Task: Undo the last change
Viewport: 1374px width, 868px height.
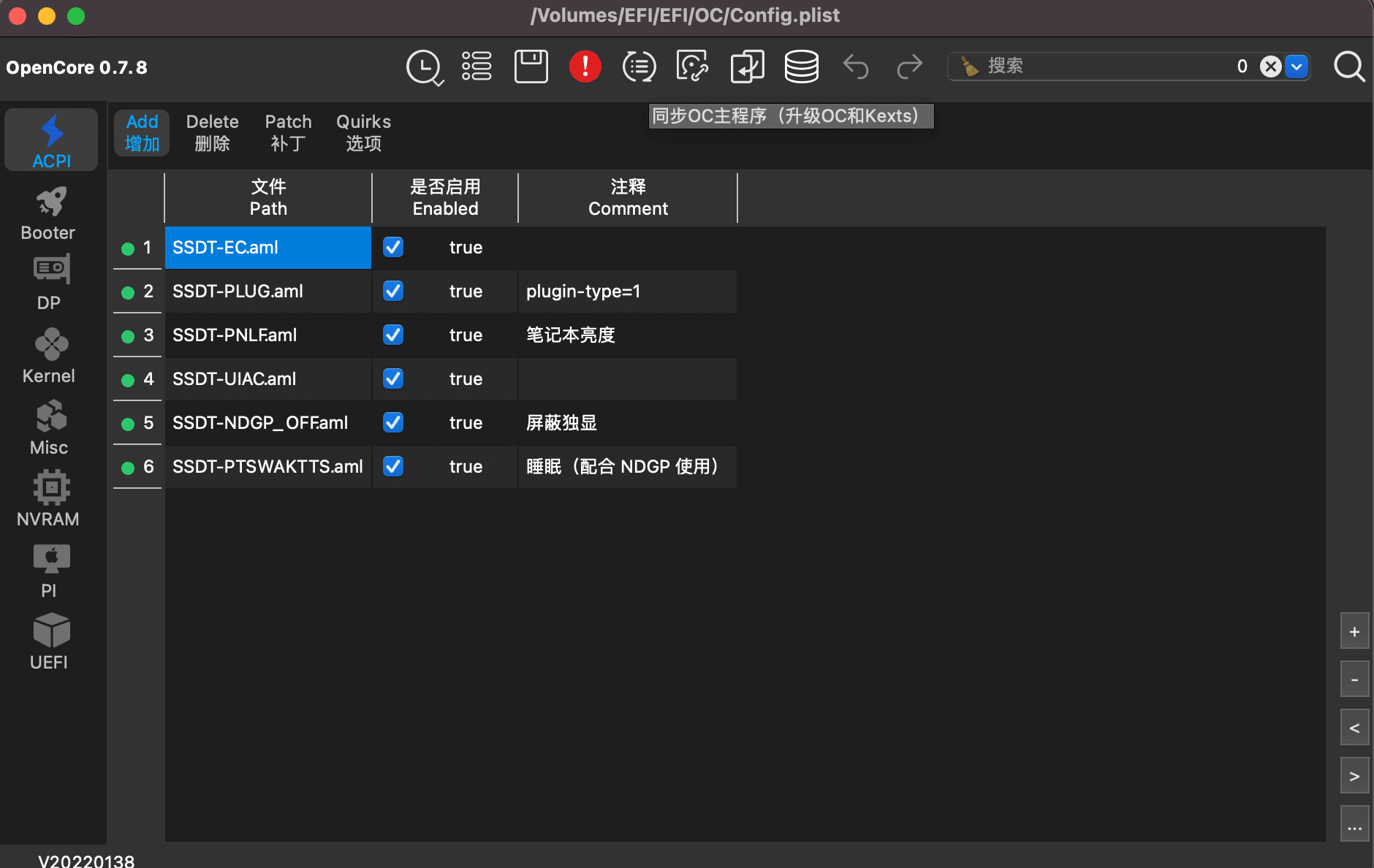Action: [856, 66]
